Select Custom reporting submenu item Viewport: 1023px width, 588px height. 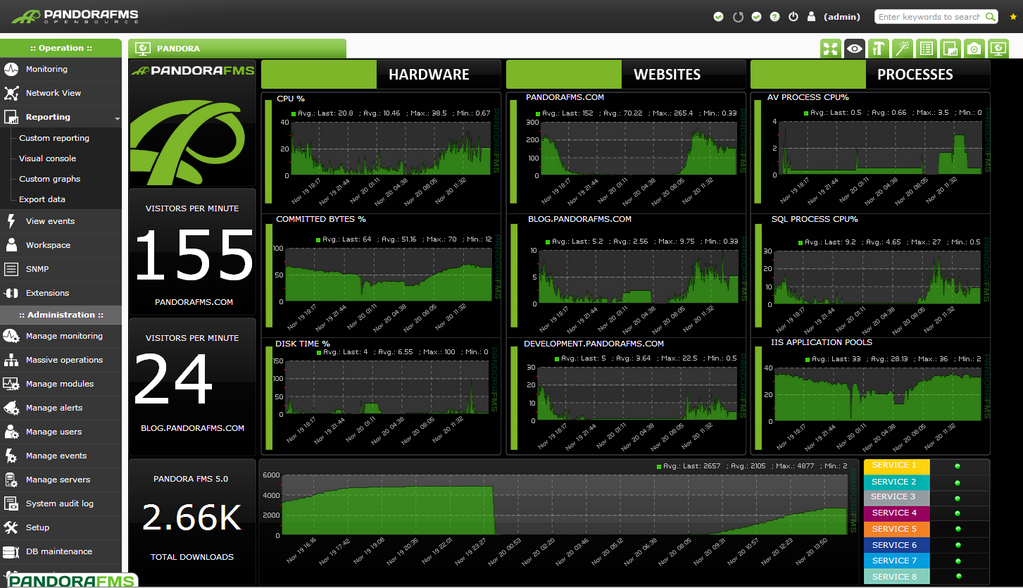click(x=54, y=138)
